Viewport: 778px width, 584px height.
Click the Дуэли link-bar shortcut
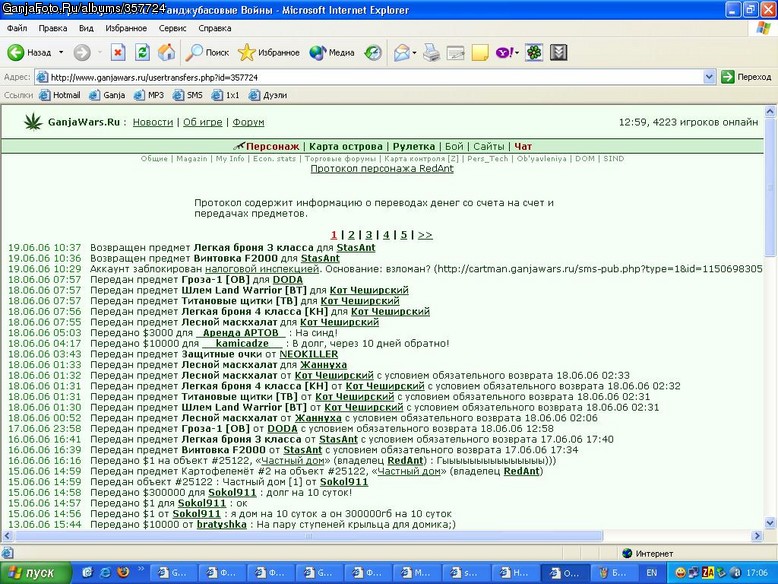click(268, 95)
